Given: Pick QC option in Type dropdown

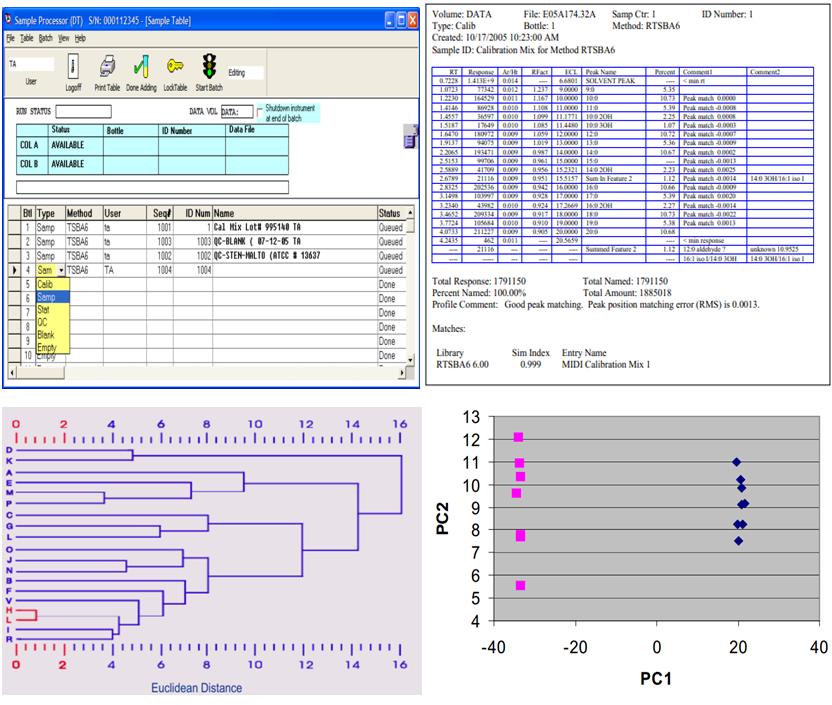Looking at the screenshot, I should click(45, 323).
